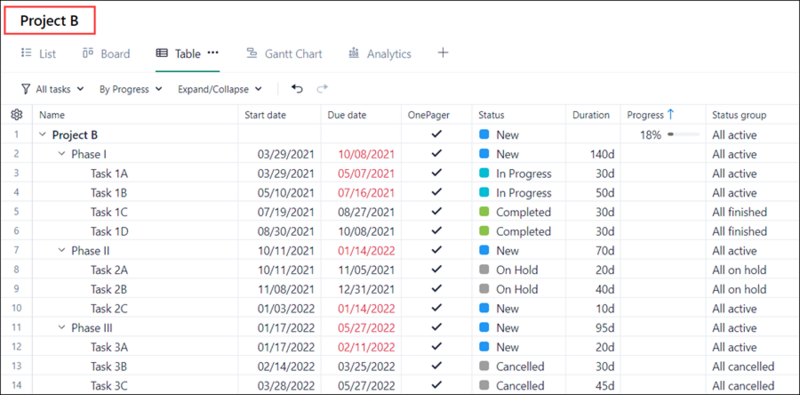Click start date 05/10/2021 of Task 1B
Image resolution: width=800 pixels, height=395 pixels.
click(x=286, y=193)
